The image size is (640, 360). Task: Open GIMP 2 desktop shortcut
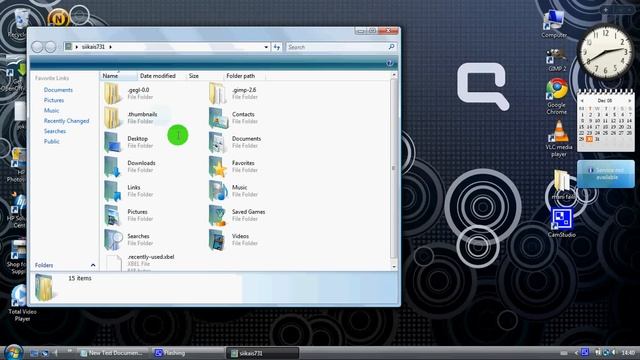(556, 56)
